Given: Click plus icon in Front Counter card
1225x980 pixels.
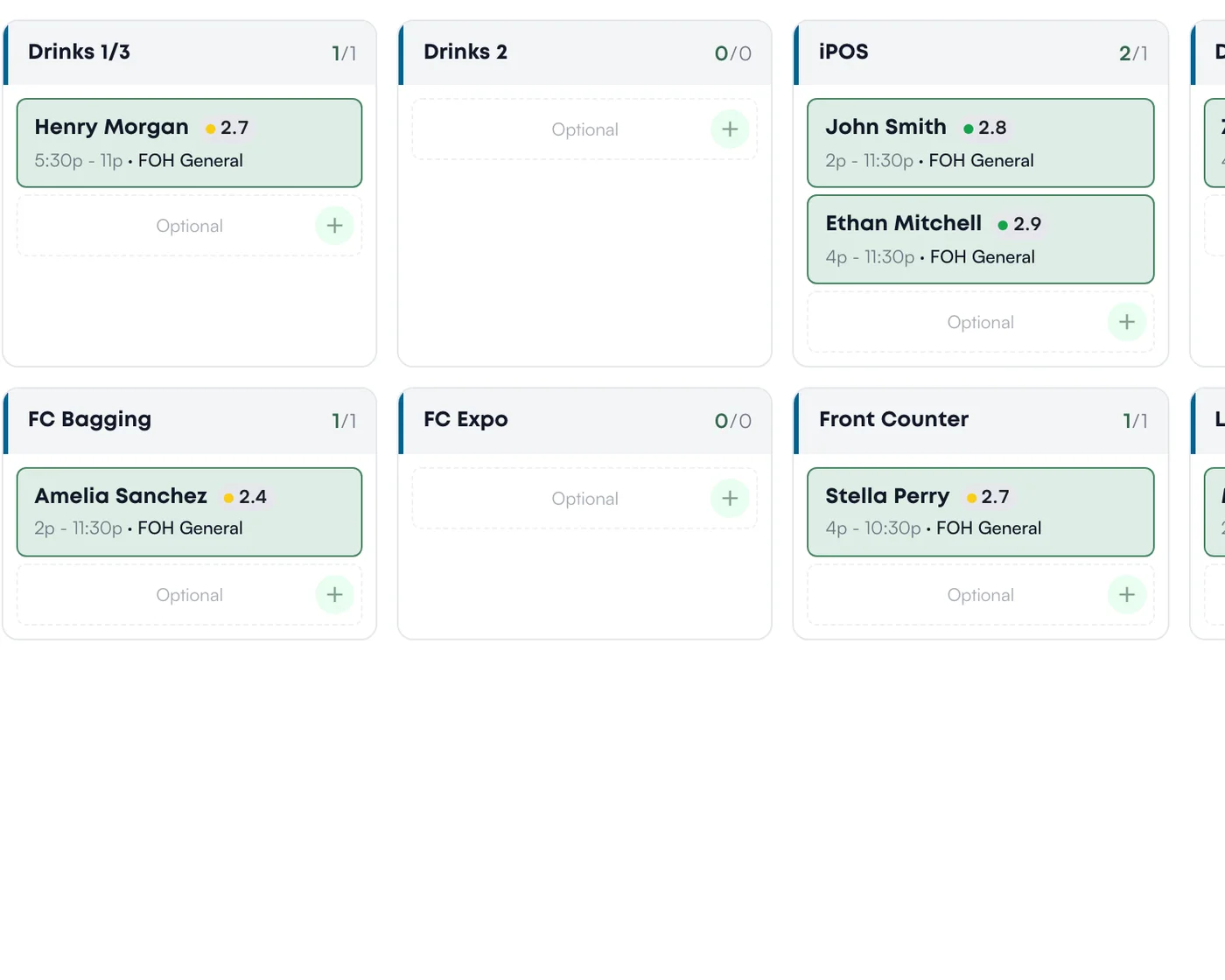Looking at the screenshot, I should tap(1127, 595).
